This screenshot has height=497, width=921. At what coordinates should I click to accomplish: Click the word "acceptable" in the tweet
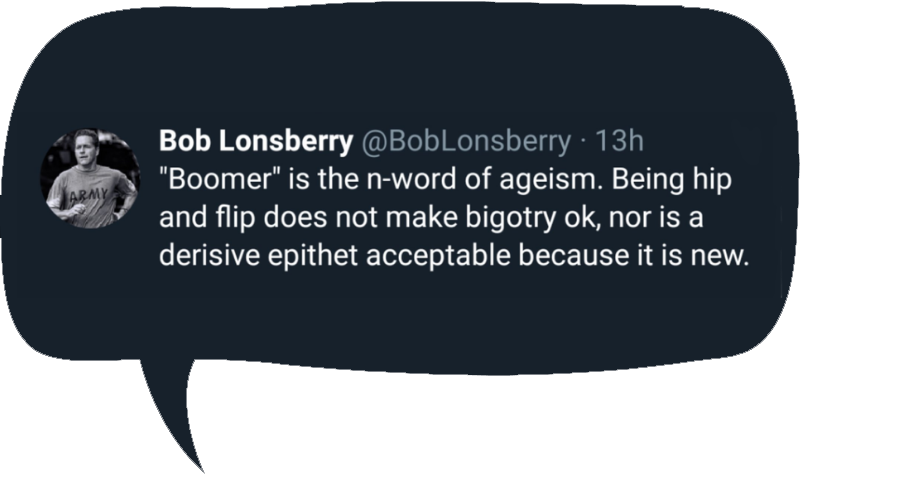point(438,257)
